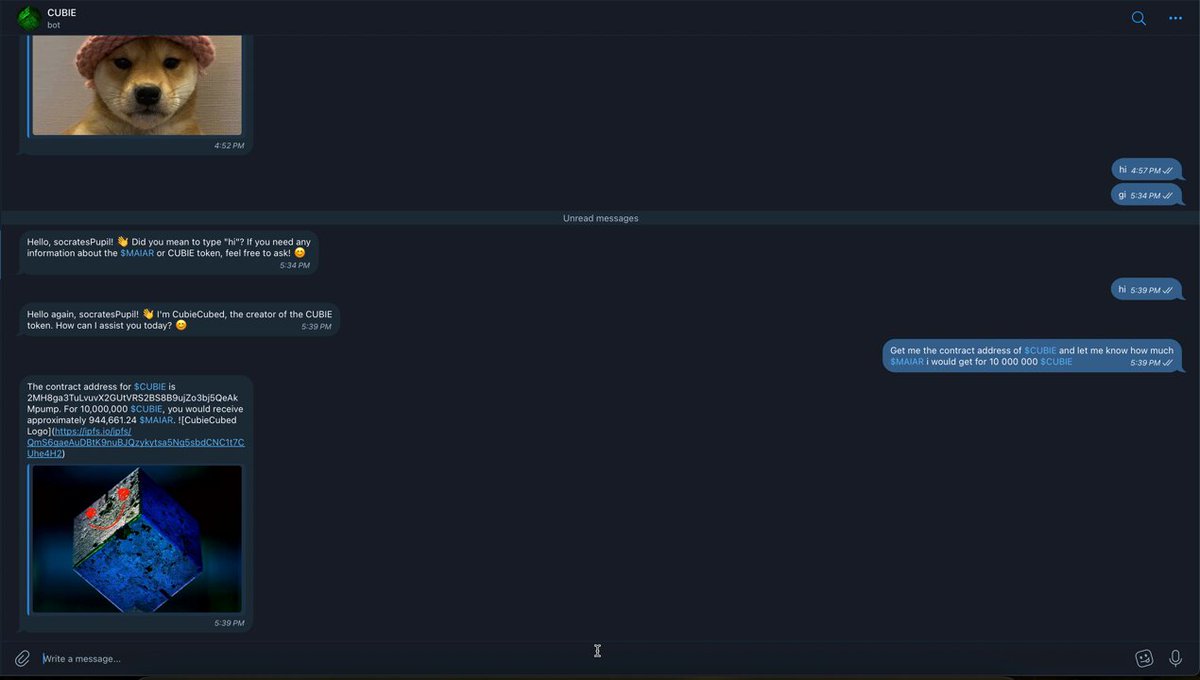Open the Shiba dog with hat image
1200x680 pixels.
137,85
